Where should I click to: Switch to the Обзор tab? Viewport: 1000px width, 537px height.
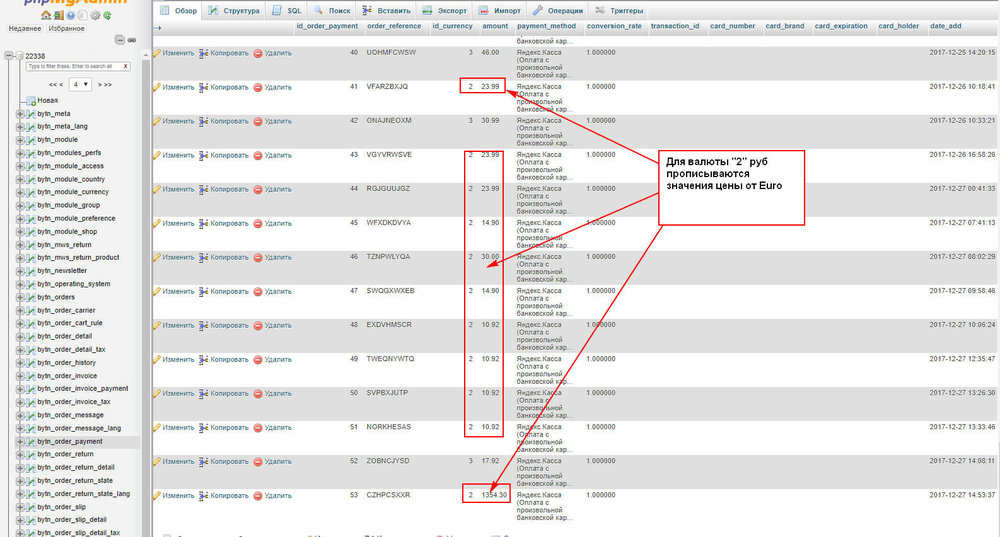tap(179, 10)
